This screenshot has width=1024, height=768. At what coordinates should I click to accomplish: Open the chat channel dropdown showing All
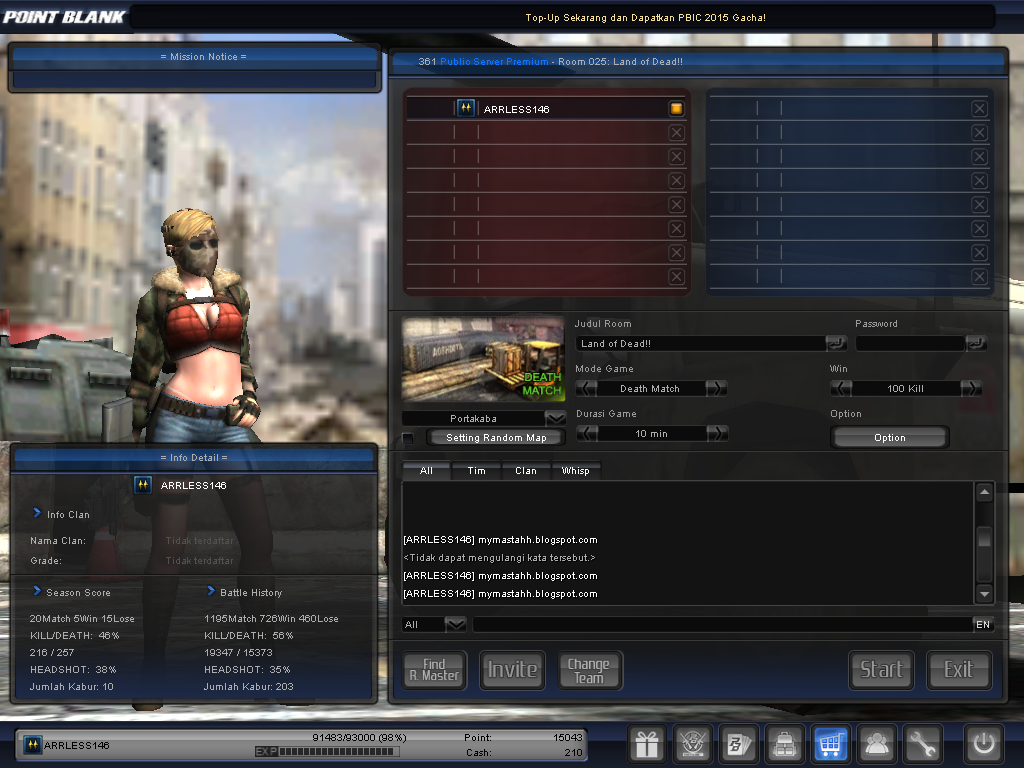point(453,623)
